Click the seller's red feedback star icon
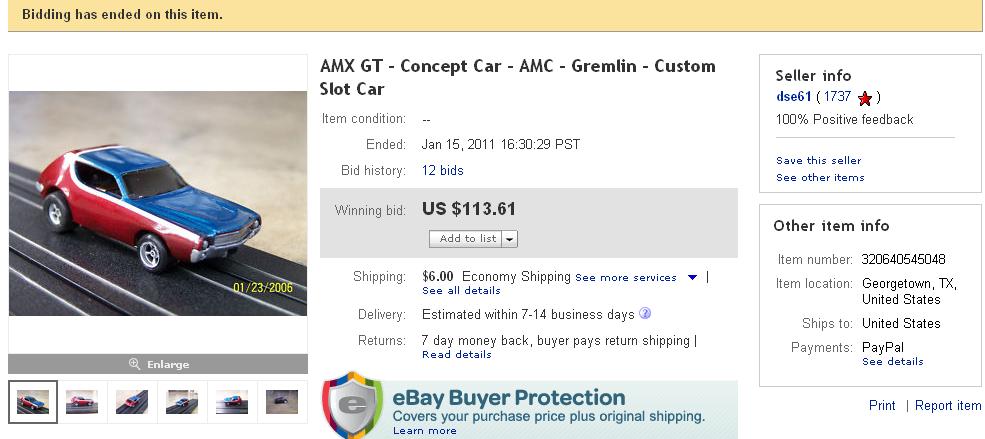 [x=865, y=98]
